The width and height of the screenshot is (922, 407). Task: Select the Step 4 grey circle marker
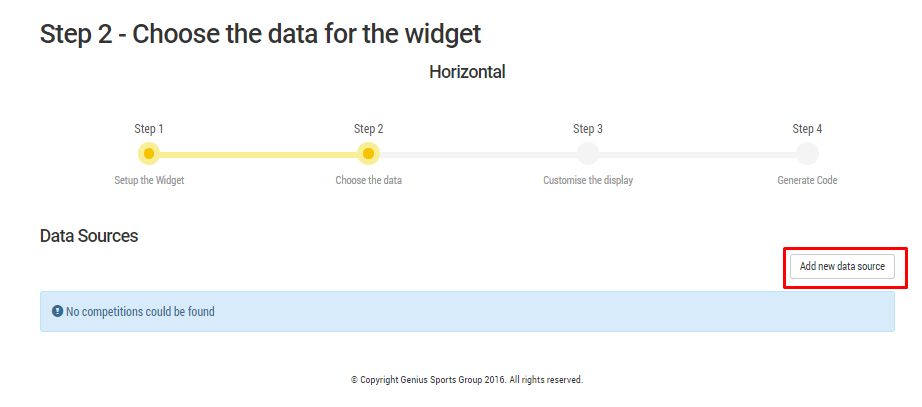tap(807, 154)
